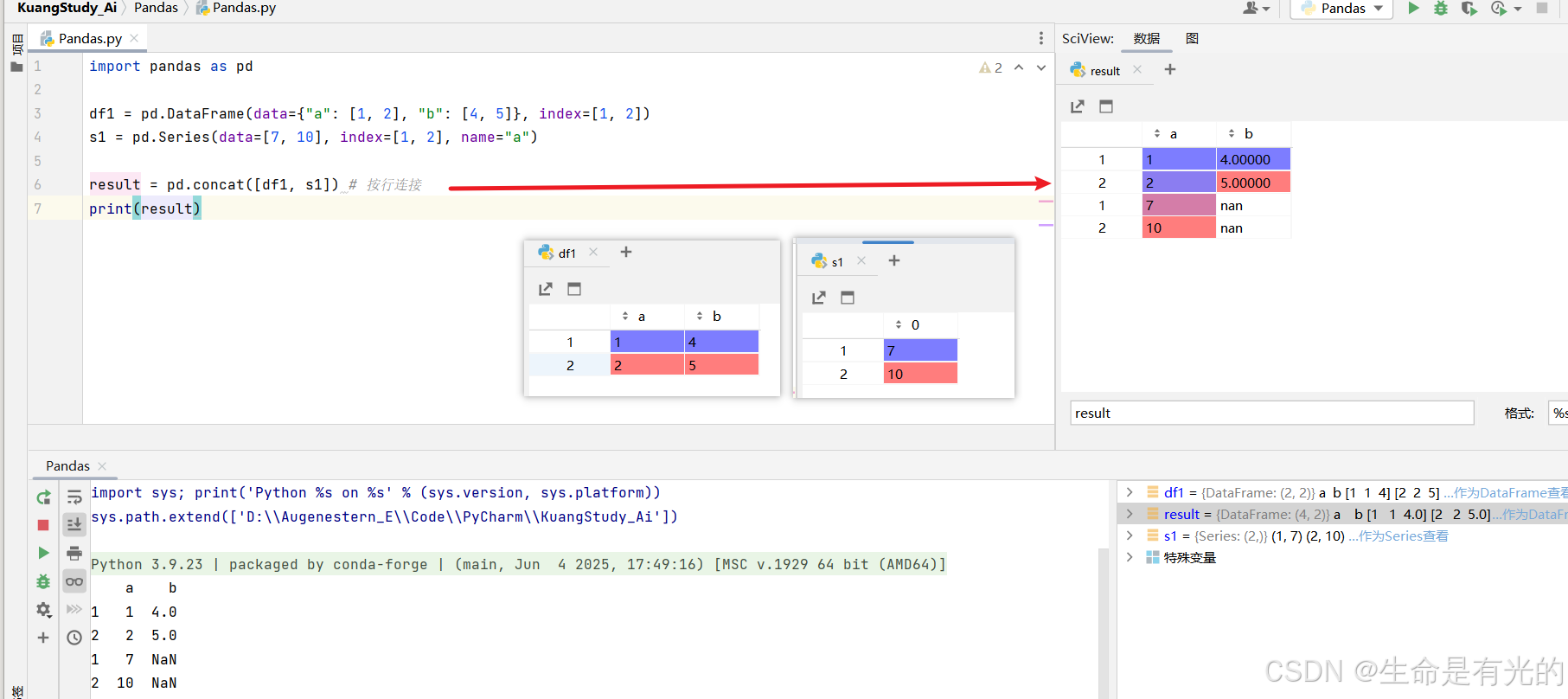Open console command history clock icon
The image size is (1568, 699).
coord(74,638)
